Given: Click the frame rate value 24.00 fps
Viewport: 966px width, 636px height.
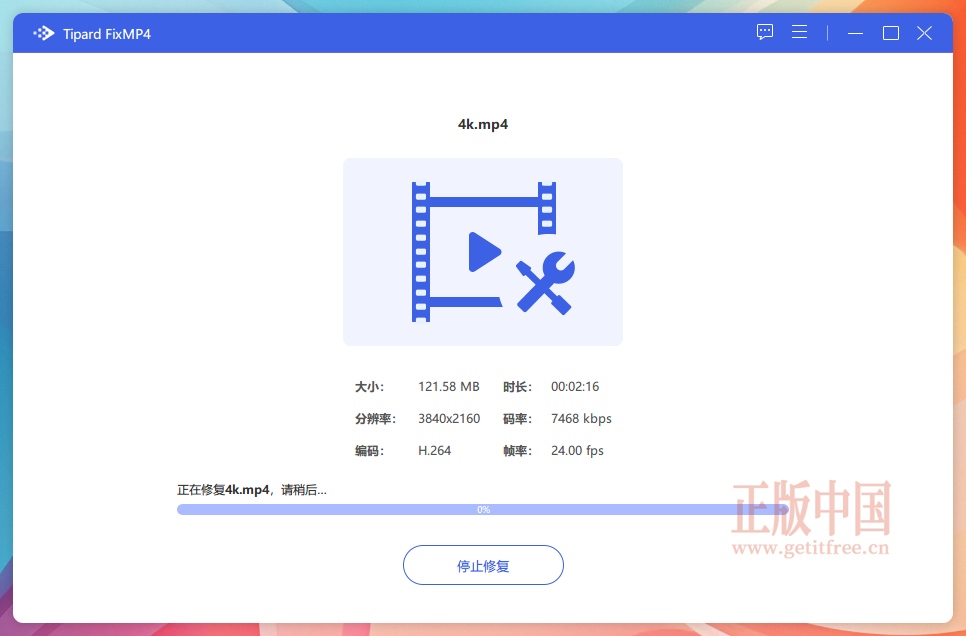Looking at the screenshot, I should coord(577,451).
